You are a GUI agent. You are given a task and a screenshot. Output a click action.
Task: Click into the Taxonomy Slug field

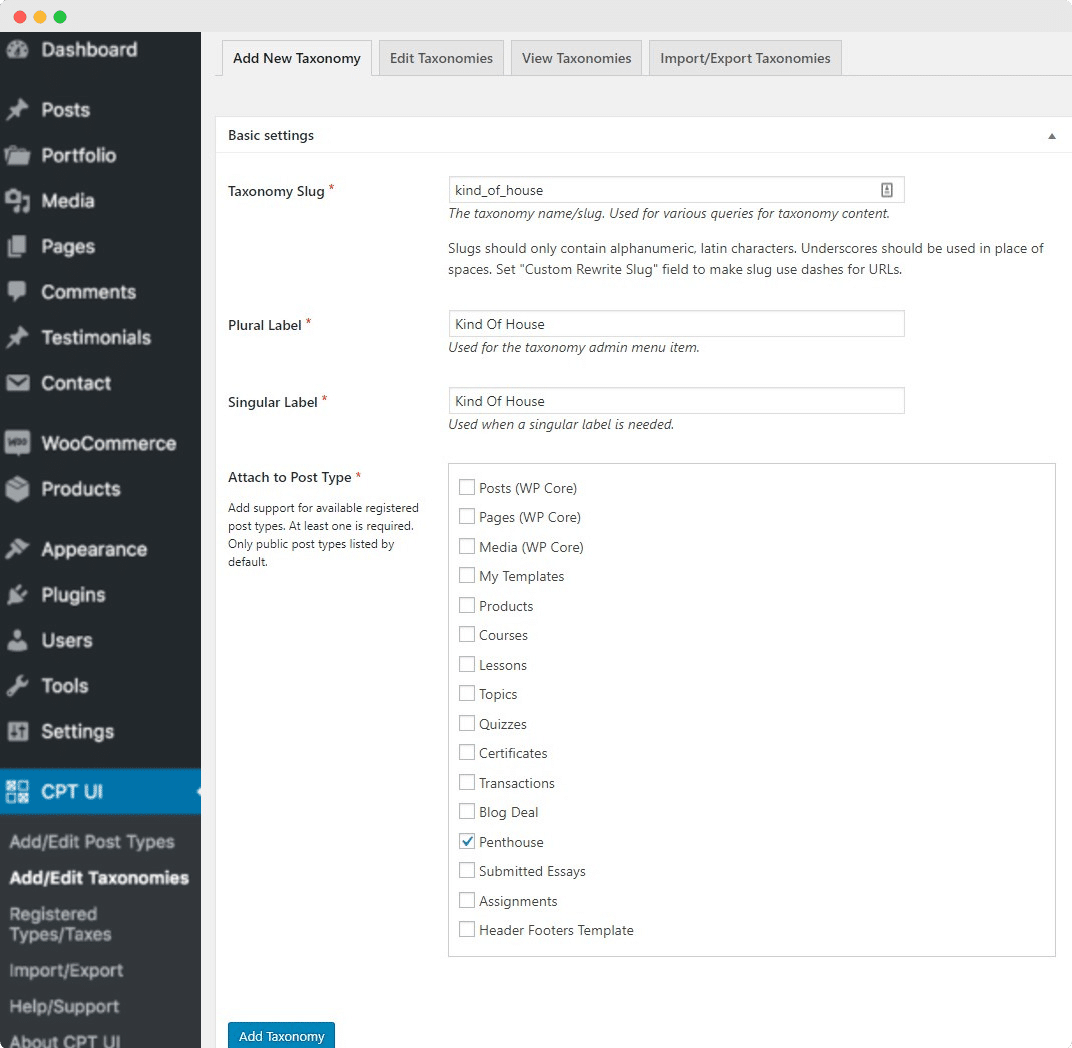(676, 190)
